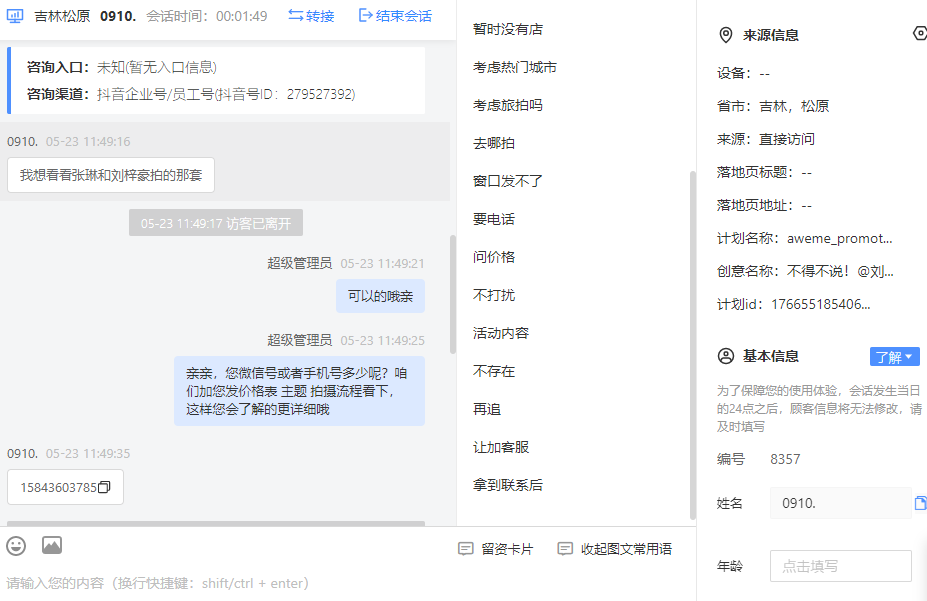This screenshot has height=601, width=927.
Task: Click the quick phrases list scrollbar
Action: [693, 346]
